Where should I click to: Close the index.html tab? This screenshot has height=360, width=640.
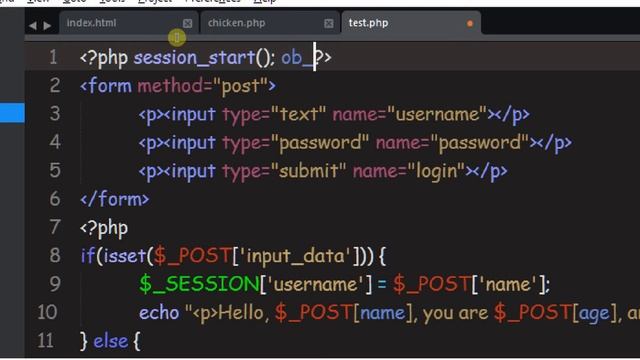pos(187,23)
